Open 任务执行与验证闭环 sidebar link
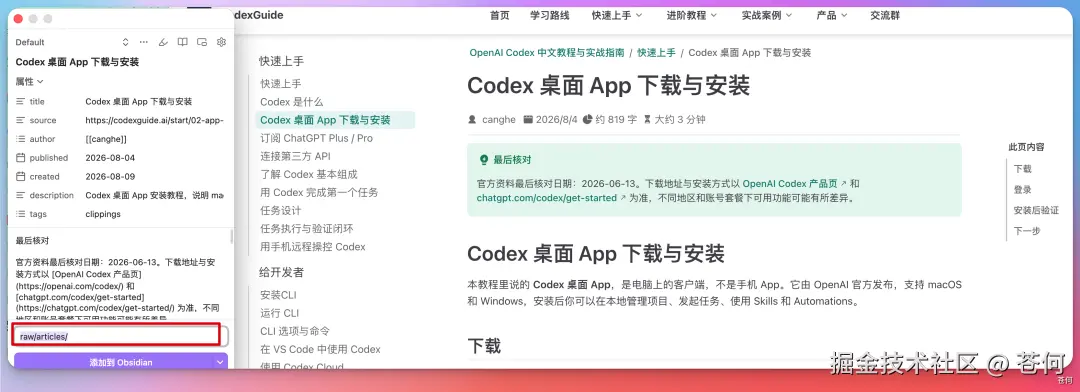Screen dimensions: 1080x392 click(307, 229)
